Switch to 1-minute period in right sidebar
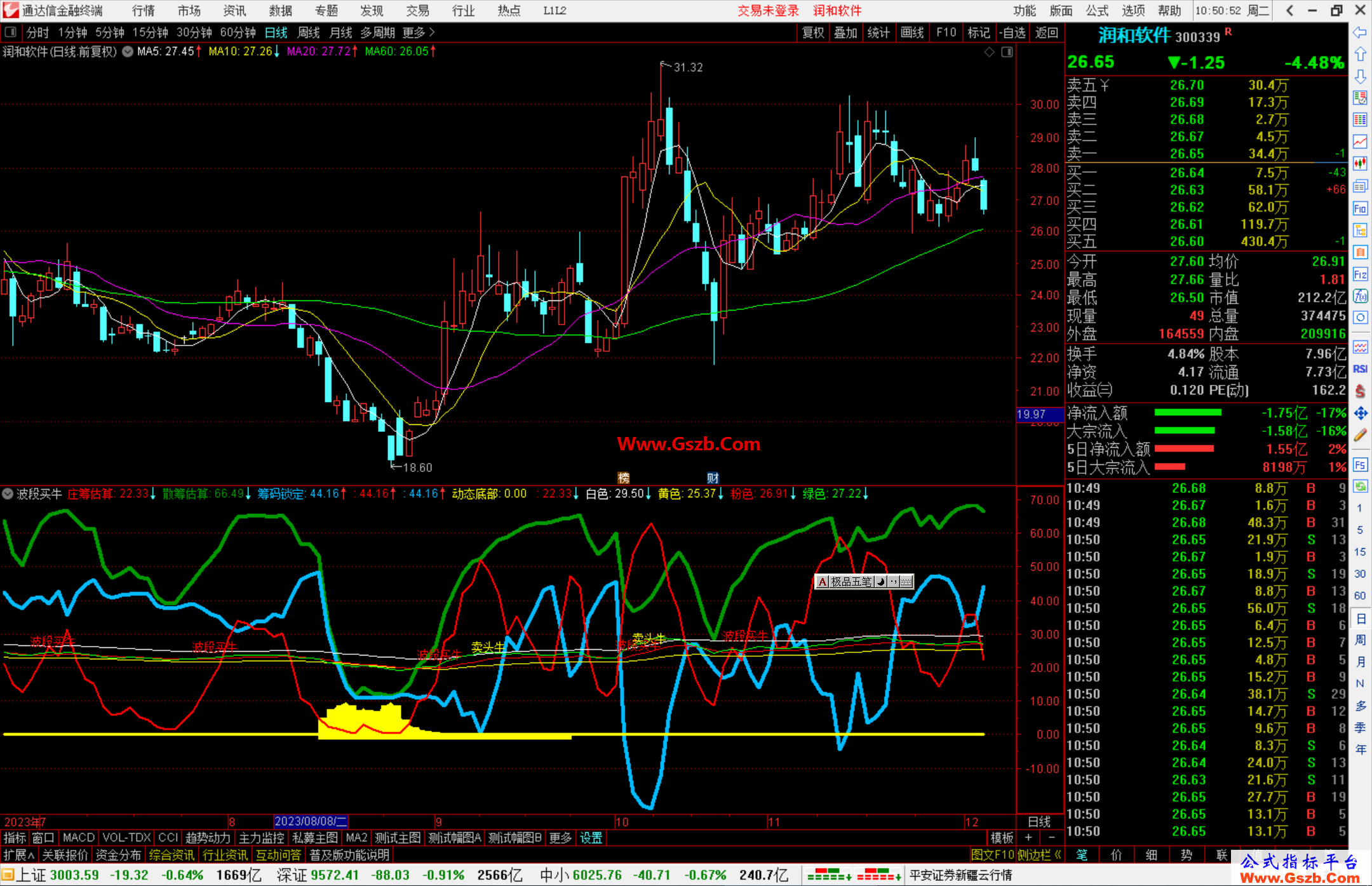The image size is (1372, 886). pyautogui.click(x=1360, y=508)
